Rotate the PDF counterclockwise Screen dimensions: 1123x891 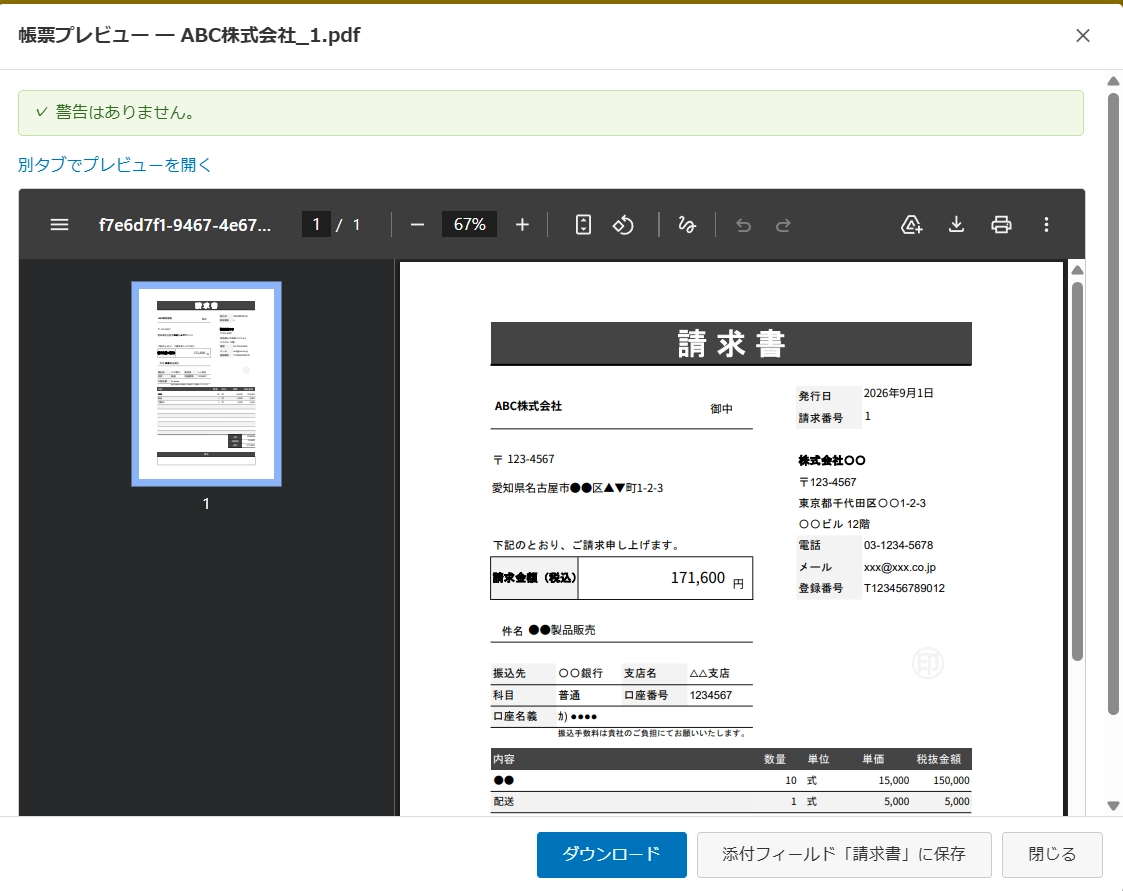(623, 225)
